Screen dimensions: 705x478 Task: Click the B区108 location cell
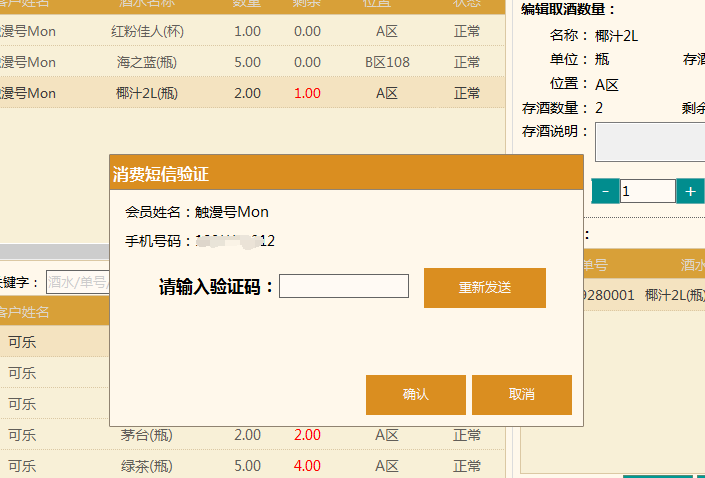[387, 62]
